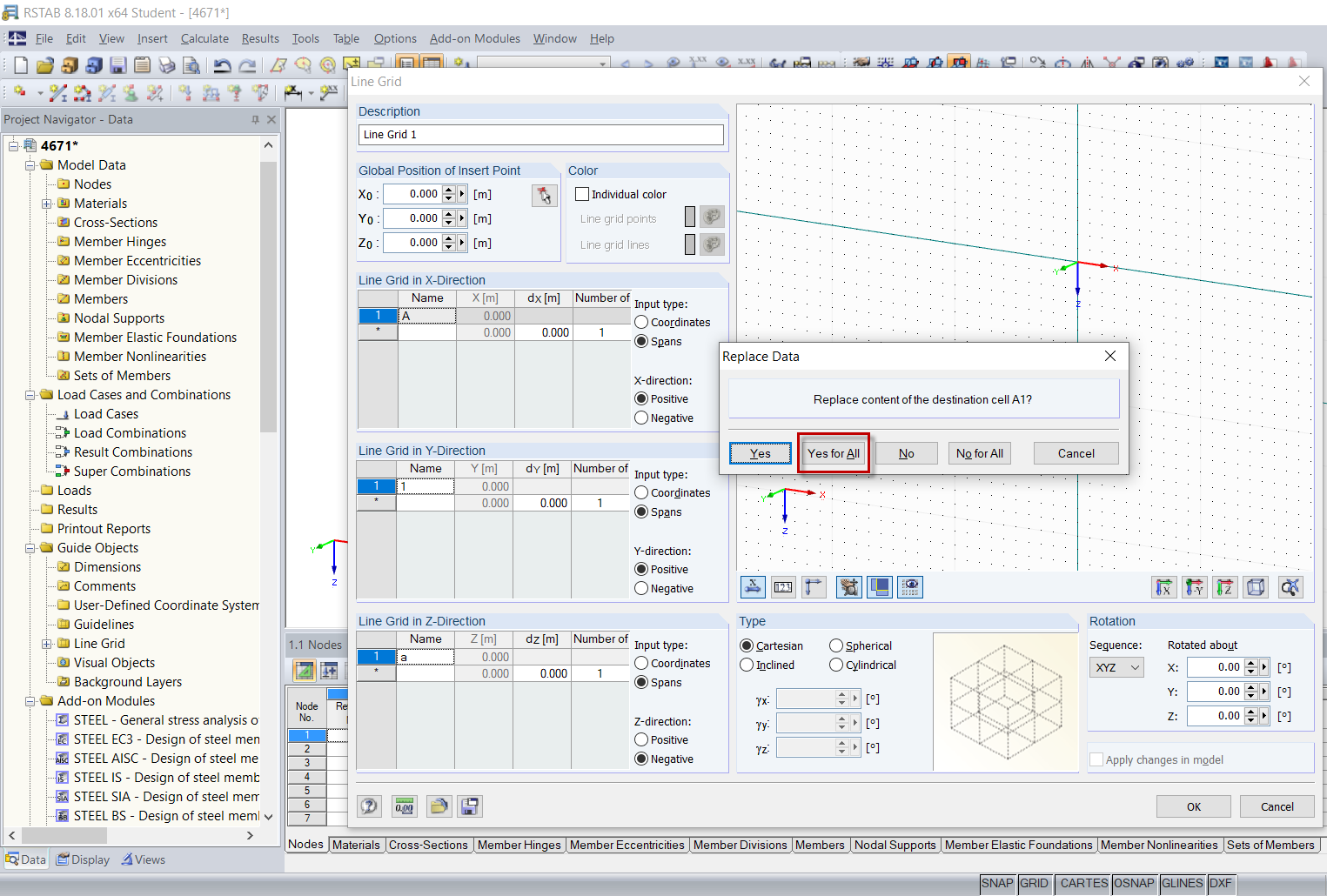Click the Xo coordinate input field
Screen dimensions: 1327x896
click(412, 194)
